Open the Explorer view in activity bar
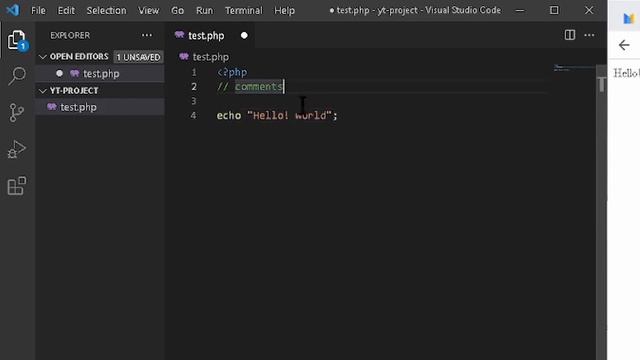The width and height of the screenshot is (640, 360). tap(17, 40)
